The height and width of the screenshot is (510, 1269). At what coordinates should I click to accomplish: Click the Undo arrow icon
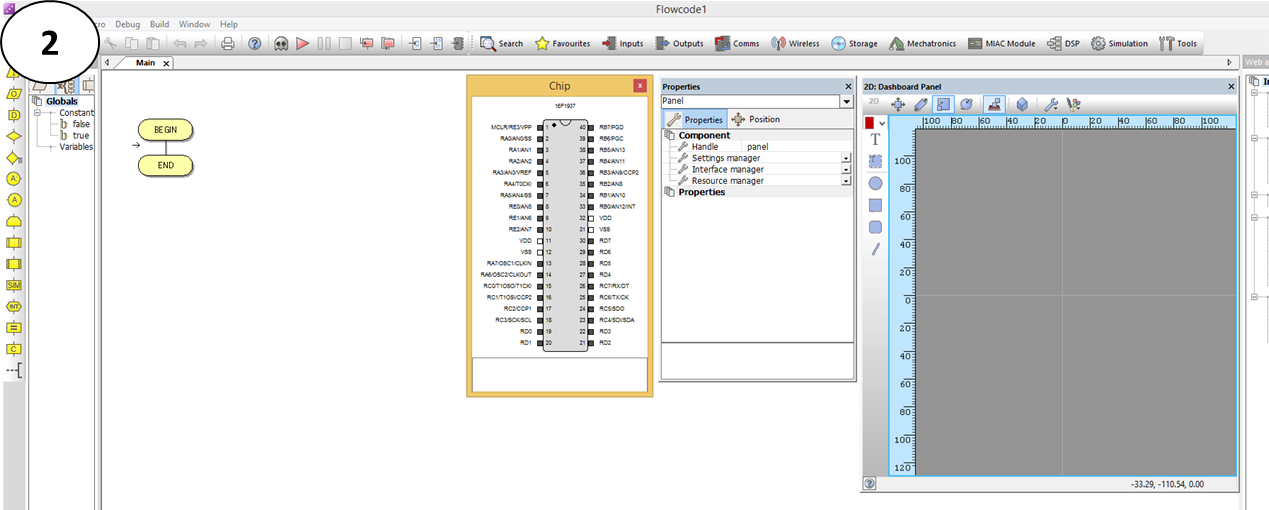(x=180, y=44)
